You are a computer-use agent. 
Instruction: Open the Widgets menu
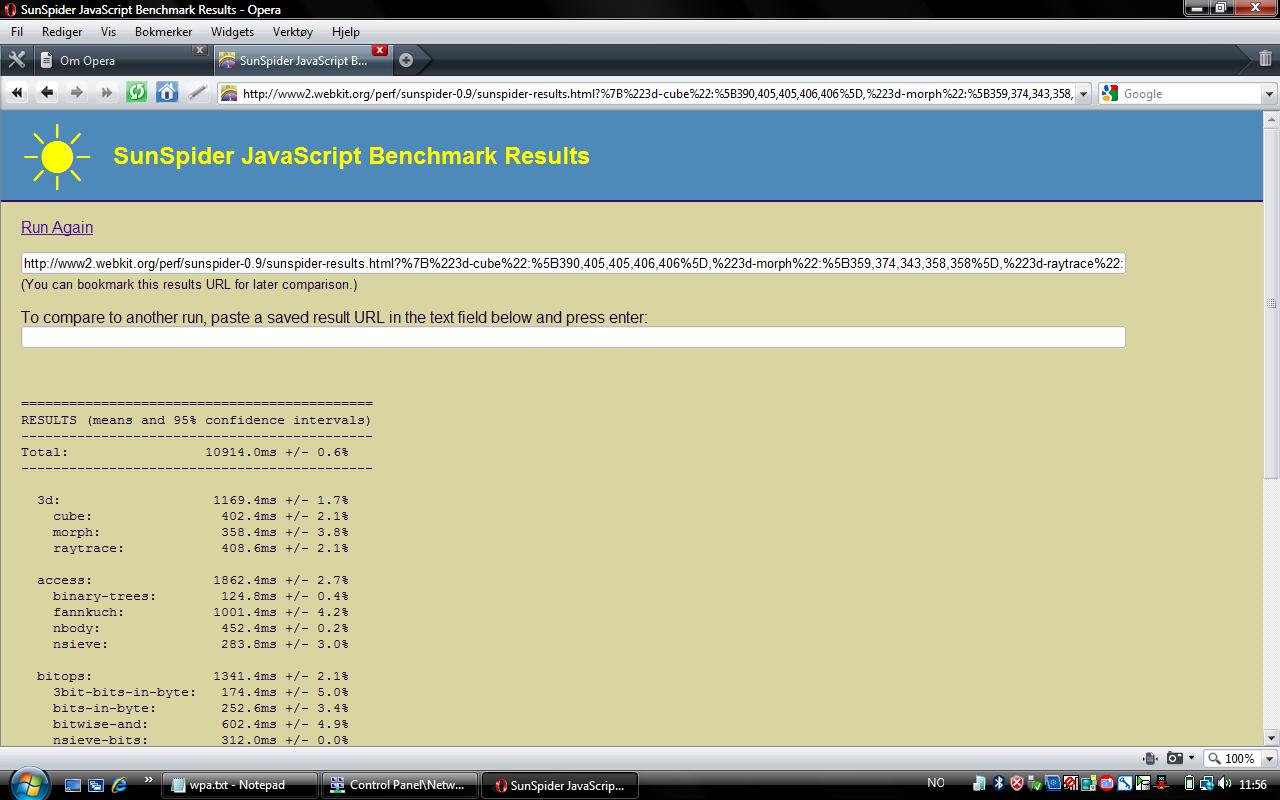232,32
